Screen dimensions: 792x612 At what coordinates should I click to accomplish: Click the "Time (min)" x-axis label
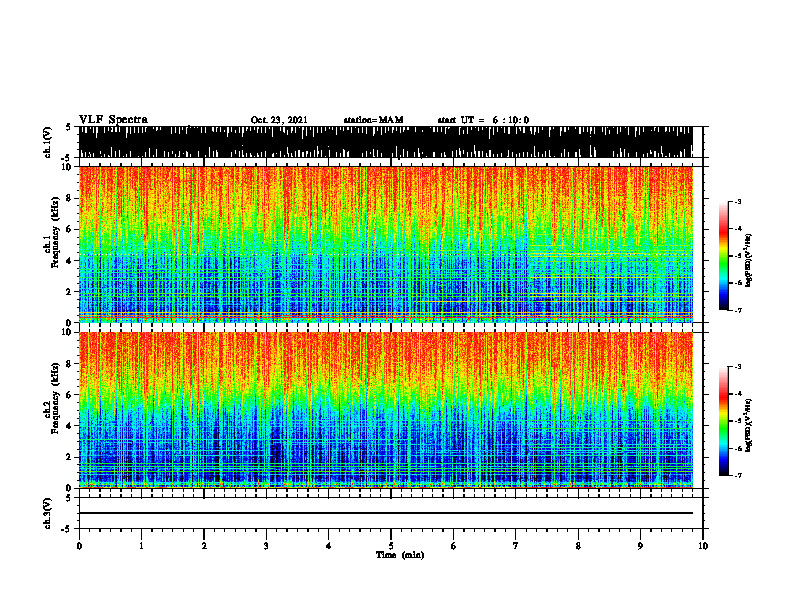click(400, 555)
